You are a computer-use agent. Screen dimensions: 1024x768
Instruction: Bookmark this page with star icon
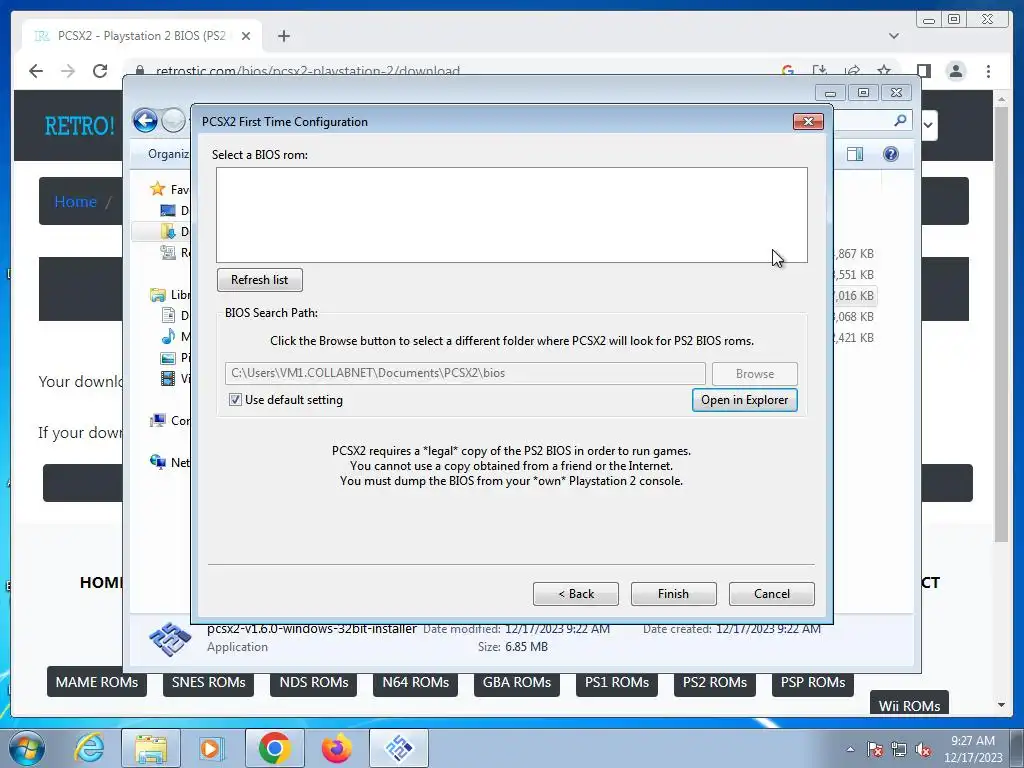tap(884, 71)
